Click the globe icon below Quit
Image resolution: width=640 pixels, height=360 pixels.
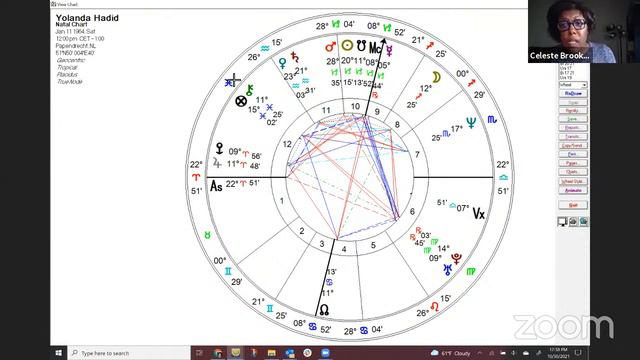pos(584,221)
